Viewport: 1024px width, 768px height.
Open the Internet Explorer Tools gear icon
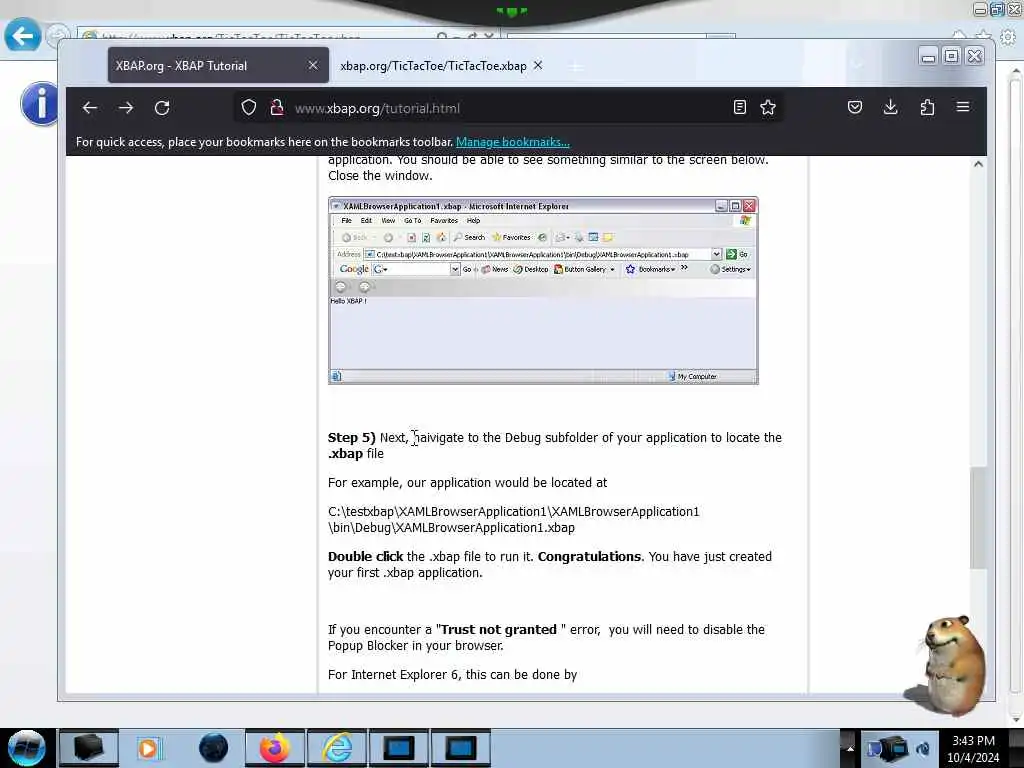1008,37
